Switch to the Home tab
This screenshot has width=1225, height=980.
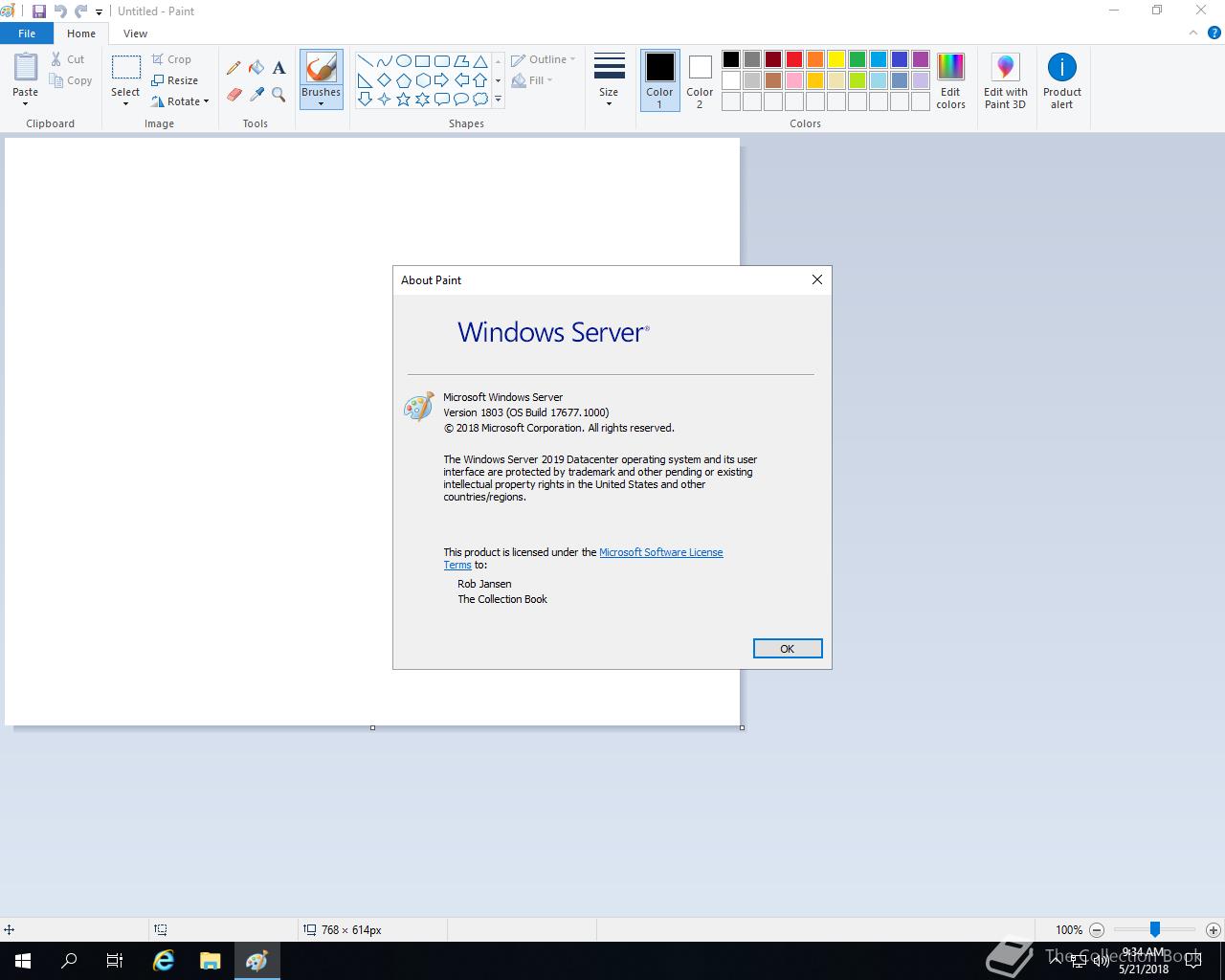tap(81, 33)
